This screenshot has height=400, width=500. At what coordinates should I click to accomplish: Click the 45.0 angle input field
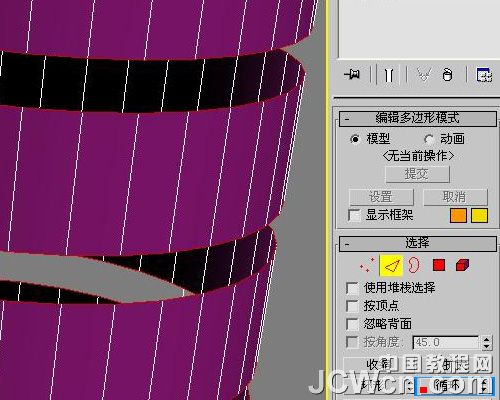[x=446, y=342]
